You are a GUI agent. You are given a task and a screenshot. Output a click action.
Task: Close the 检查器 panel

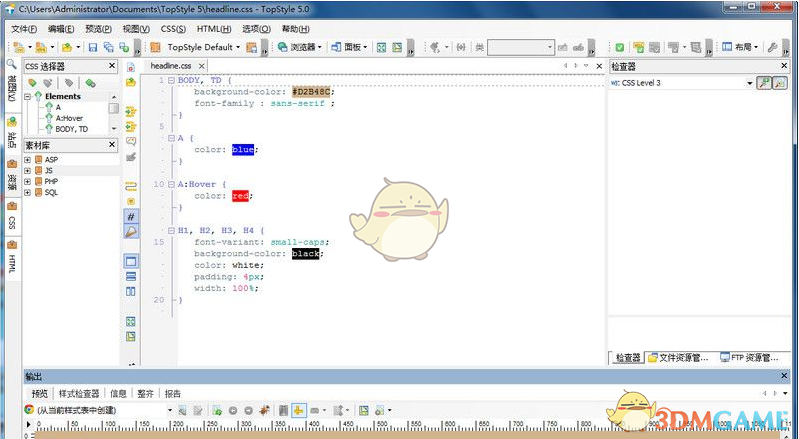[784, 66]
